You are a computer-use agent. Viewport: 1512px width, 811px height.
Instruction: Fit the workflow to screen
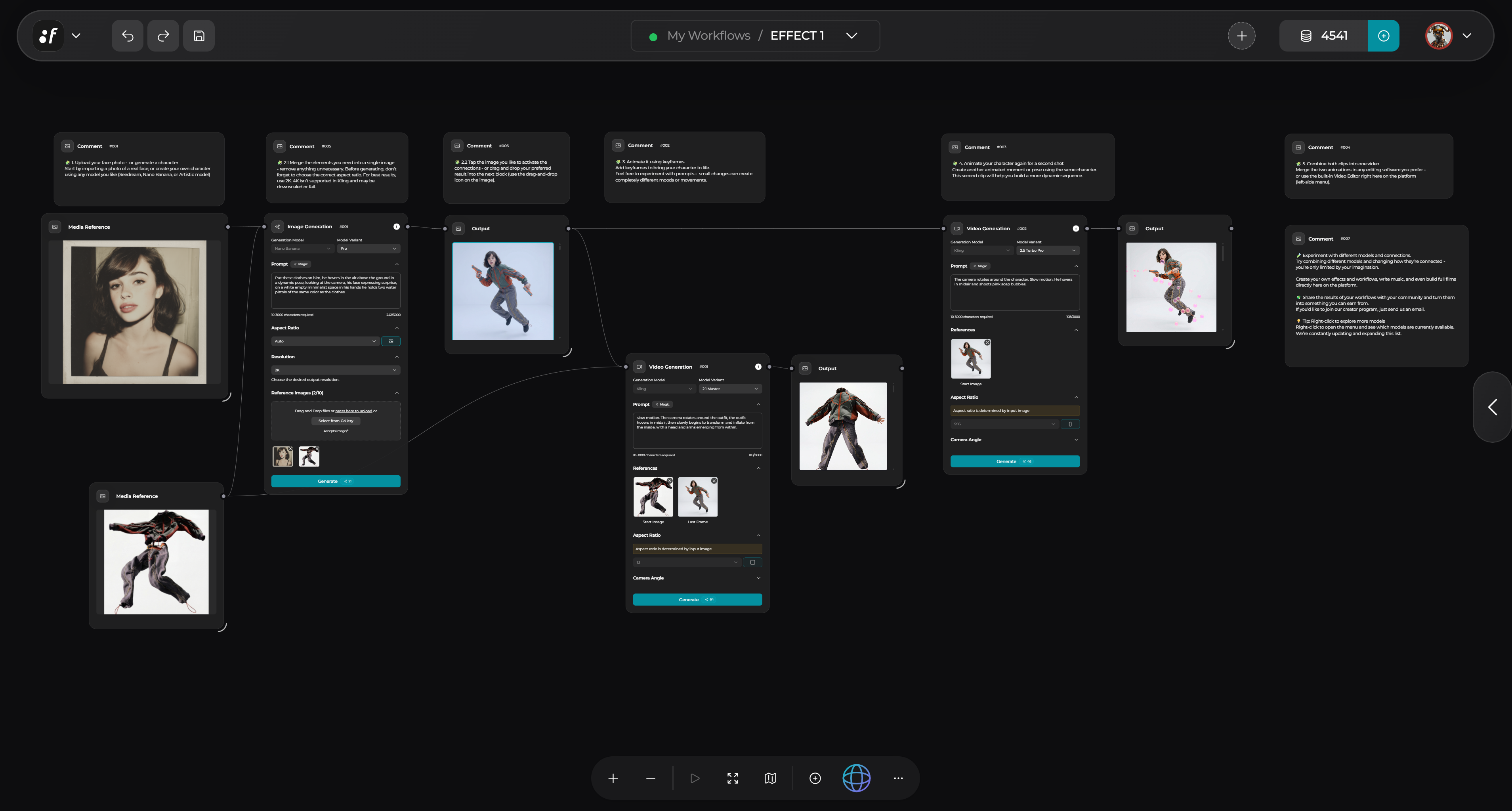tap(732, 778)
